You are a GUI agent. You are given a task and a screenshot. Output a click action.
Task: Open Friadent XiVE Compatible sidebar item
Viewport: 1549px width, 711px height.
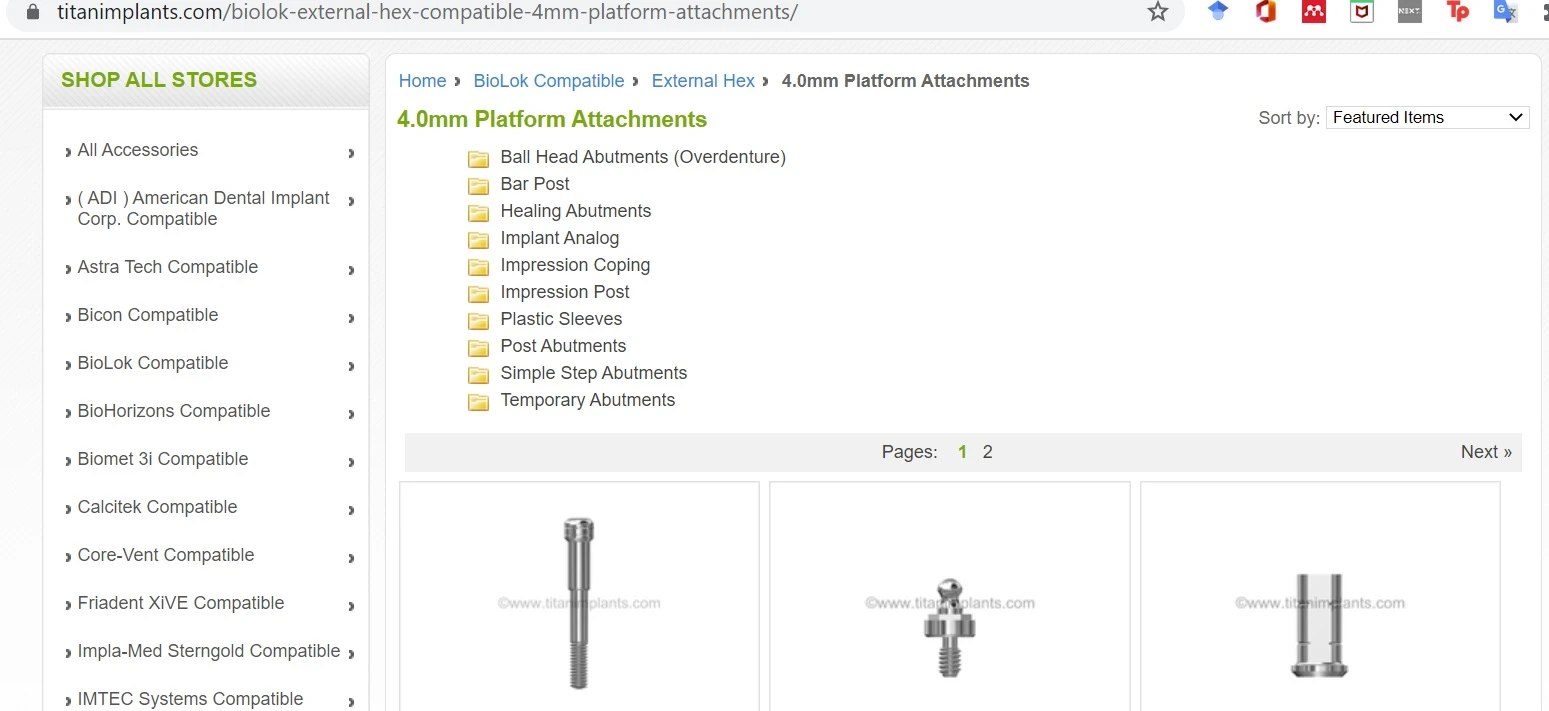(181, 603)
